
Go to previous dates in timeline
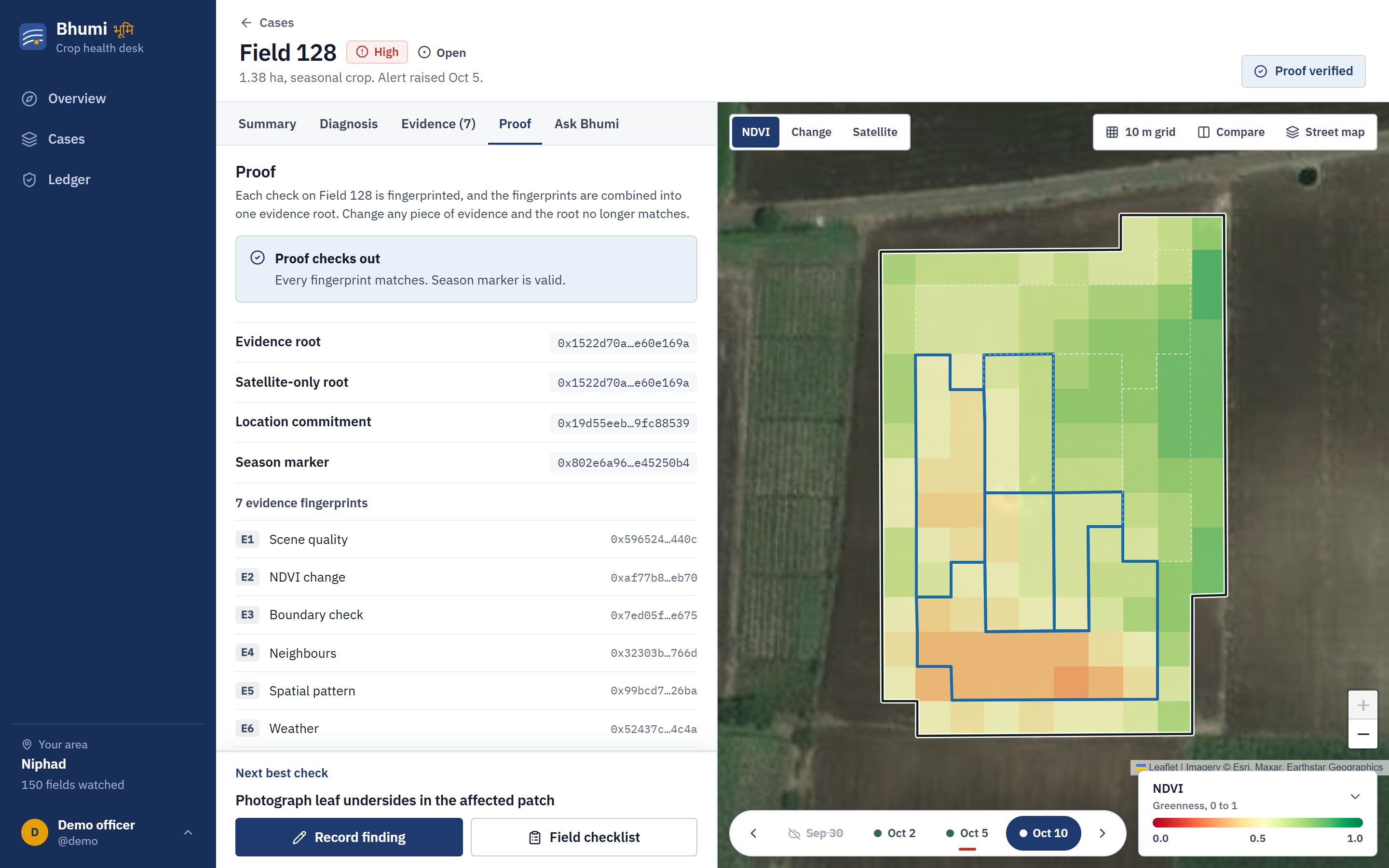point(754,833)
